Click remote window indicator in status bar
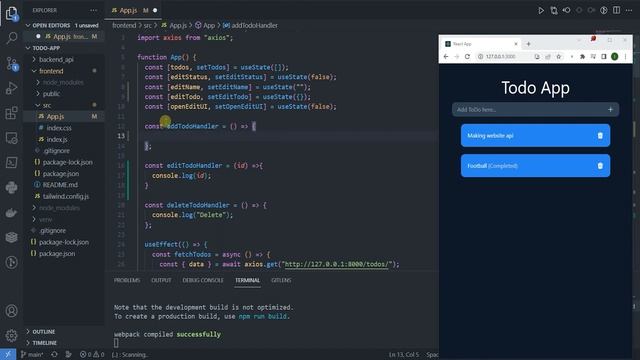 click(x=8, y=354)
